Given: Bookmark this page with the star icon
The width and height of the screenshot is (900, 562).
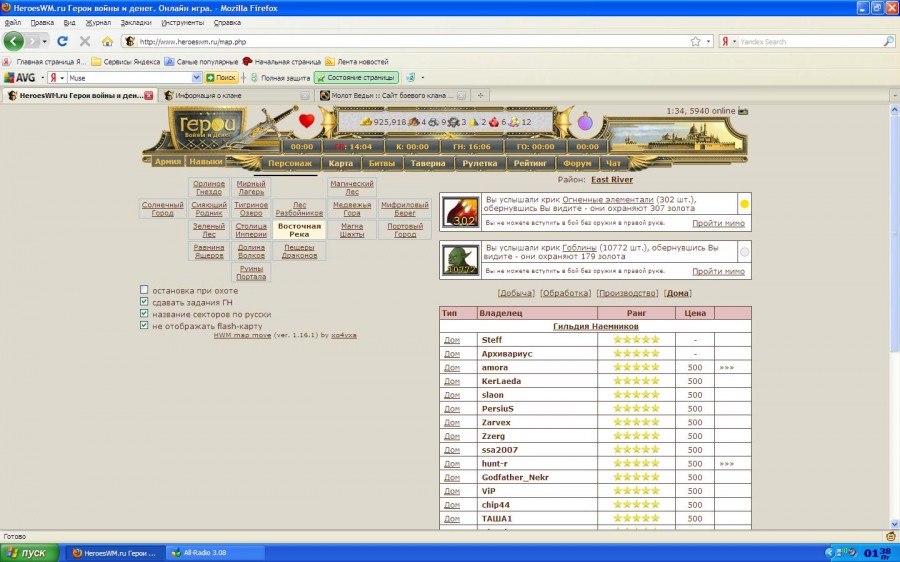Looking at the screenshot, I should [696, 41].
